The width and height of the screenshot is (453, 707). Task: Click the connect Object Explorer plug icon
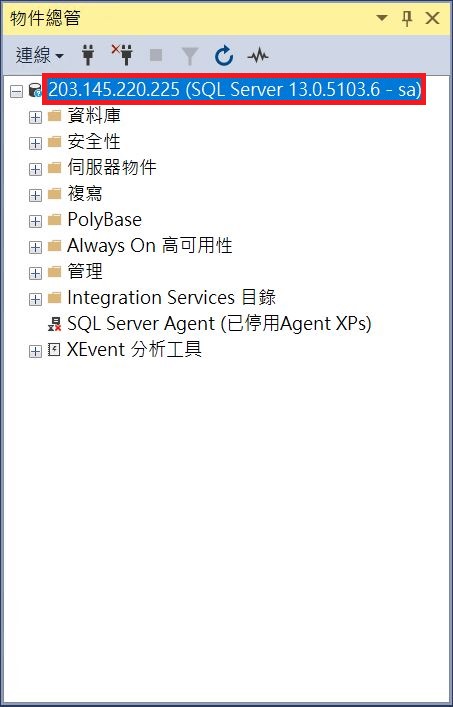pyautogui.click(x=88, y=55)
